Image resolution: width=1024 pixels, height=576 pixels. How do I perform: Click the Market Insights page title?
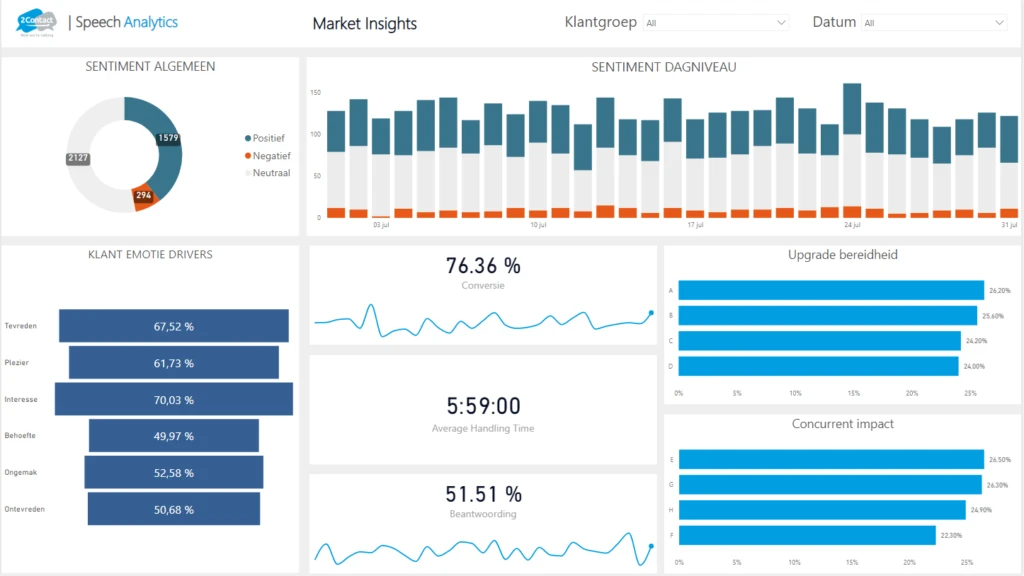tap(364, 23)
